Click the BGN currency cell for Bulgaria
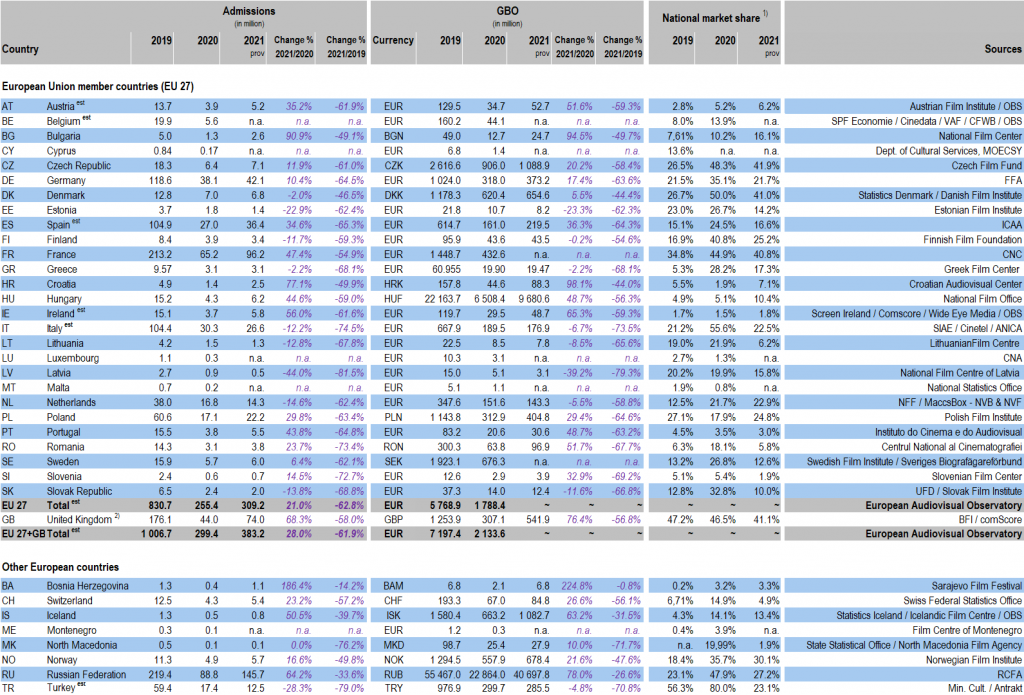1024x695 pixels. (x=386, y=133)
